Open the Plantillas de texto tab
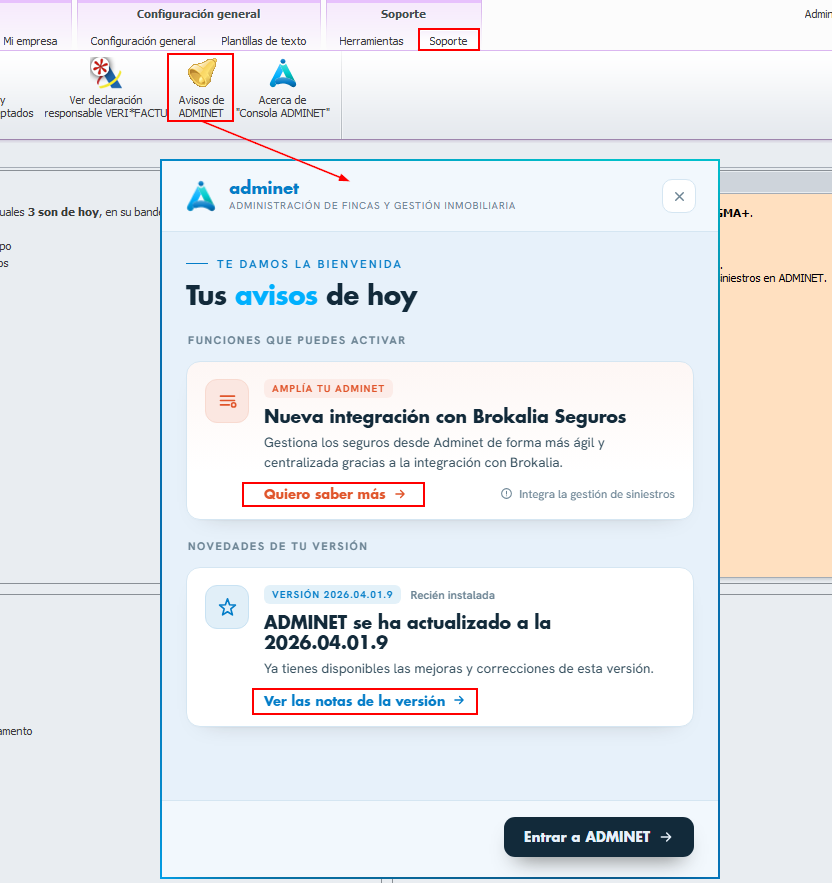Screen dimensions: 832x883 pyautogui.click(x=264, y=41)
